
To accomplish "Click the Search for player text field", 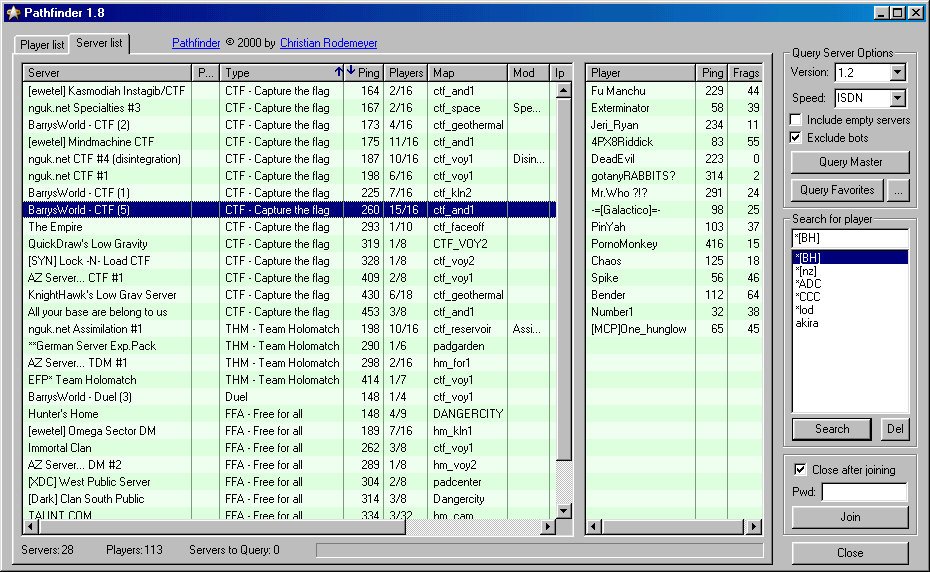I will (x=850, y=238).
